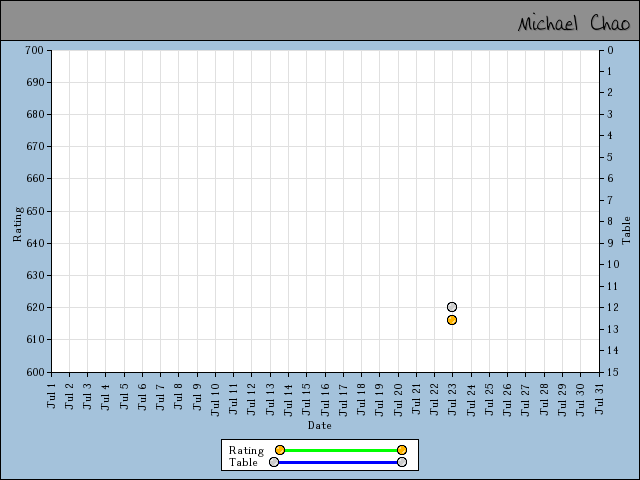Click the 'Jul 27' date label
The image size is (640, 480).
[525, 400]
